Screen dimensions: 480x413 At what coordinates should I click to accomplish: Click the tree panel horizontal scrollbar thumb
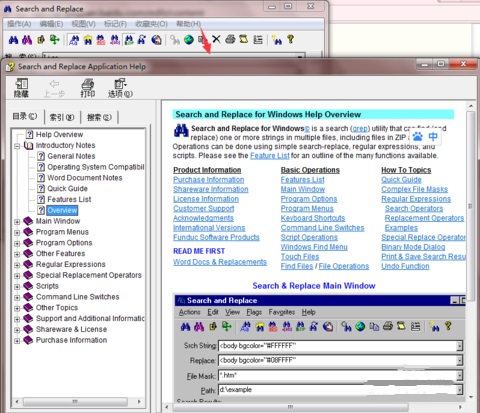click(75, 401)
